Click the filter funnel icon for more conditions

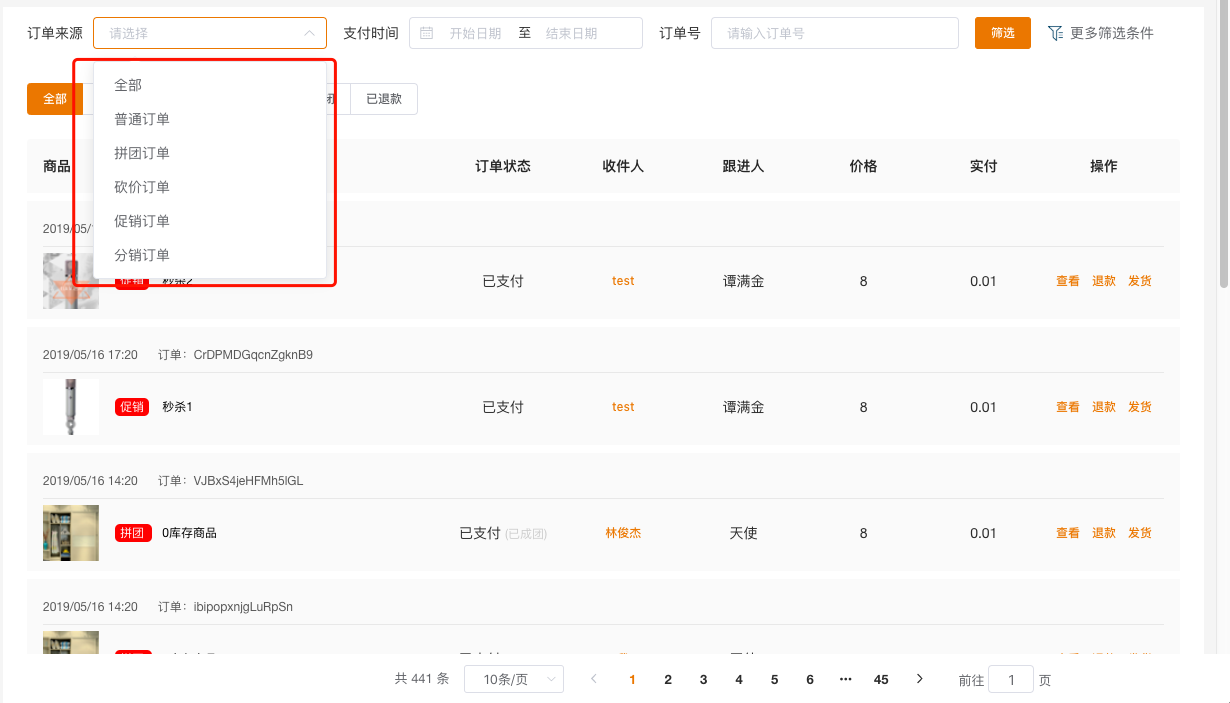click(x=1055, y=33)
